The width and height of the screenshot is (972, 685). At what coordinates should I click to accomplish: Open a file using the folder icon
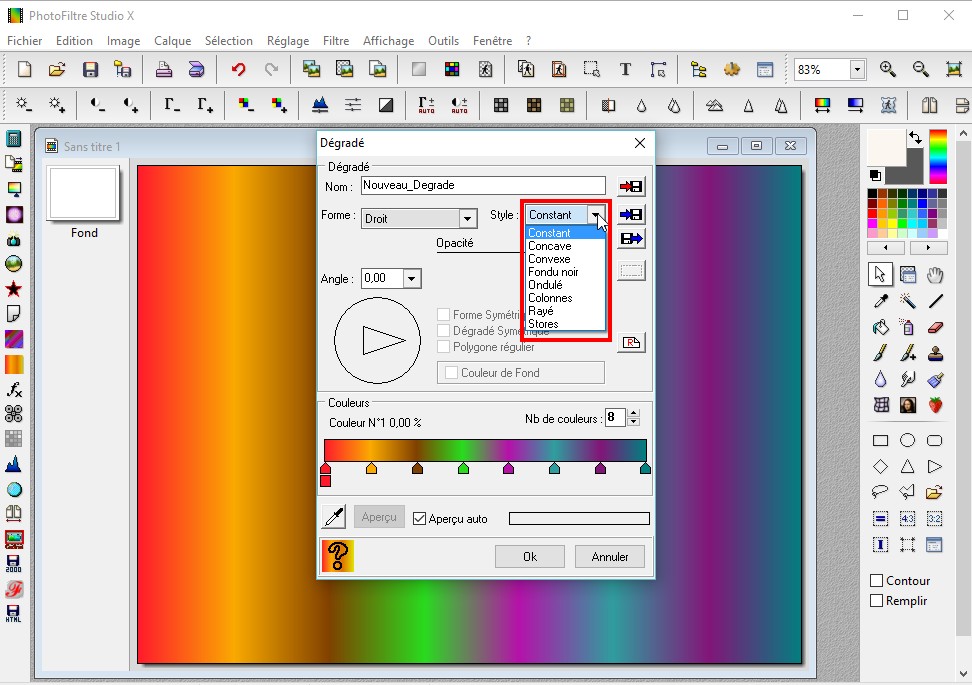[x=57, y=69]
